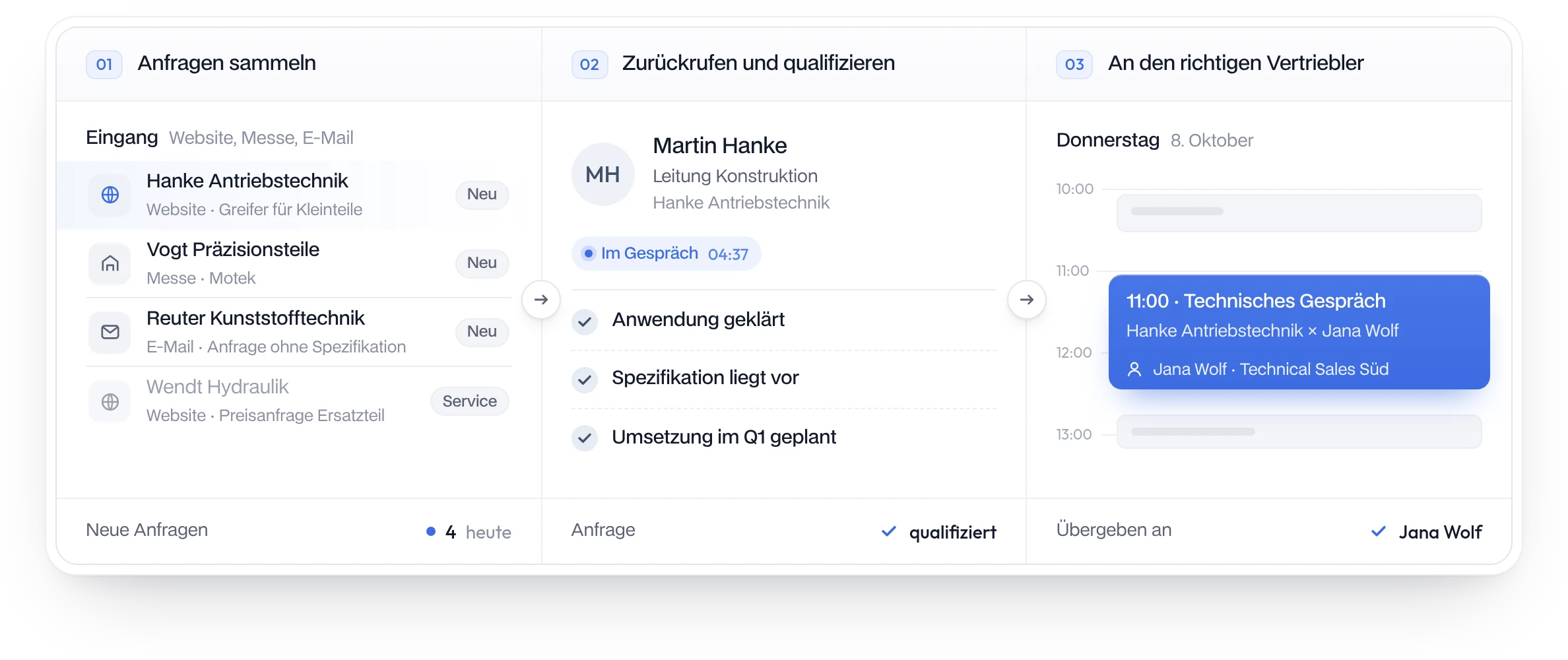Image resolution: width=1568 pixels, height=660 pixels.
Task: Select the Vogt Präzisionsteile inquiry row
Action: (299, 263)
